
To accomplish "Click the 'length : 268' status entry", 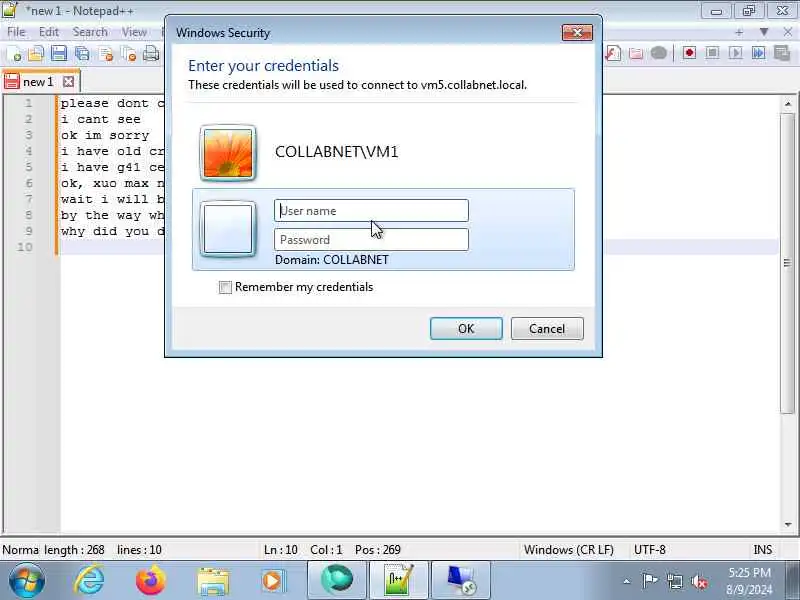I will tap(74, 550).
